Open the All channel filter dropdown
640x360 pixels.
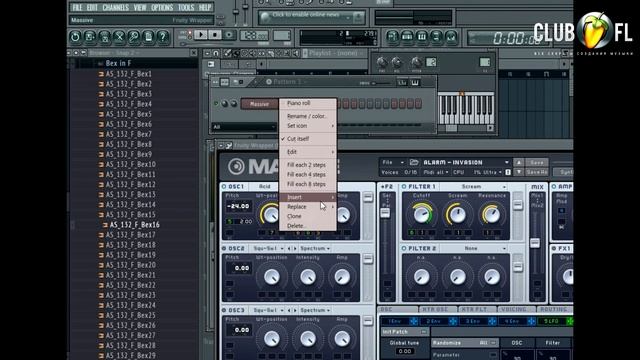[x=244, y=127]
